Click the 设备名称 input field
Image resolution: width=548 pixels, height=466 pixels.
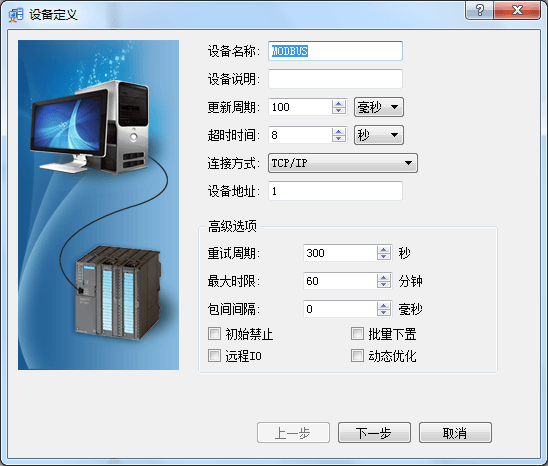[336, 51]
